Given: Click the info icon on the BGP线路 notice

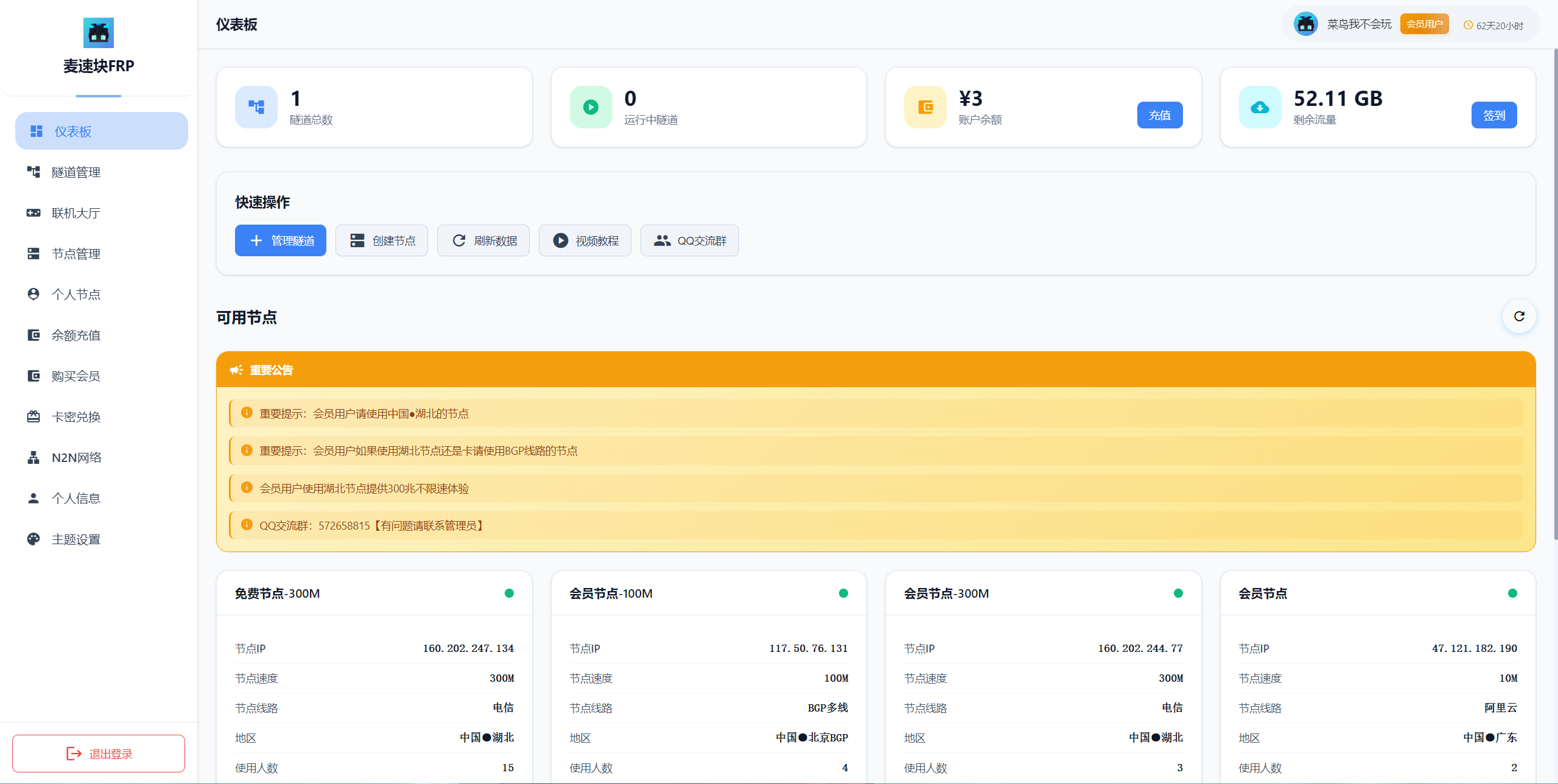Looking at the screenshot, I should (x=247, y=450).
